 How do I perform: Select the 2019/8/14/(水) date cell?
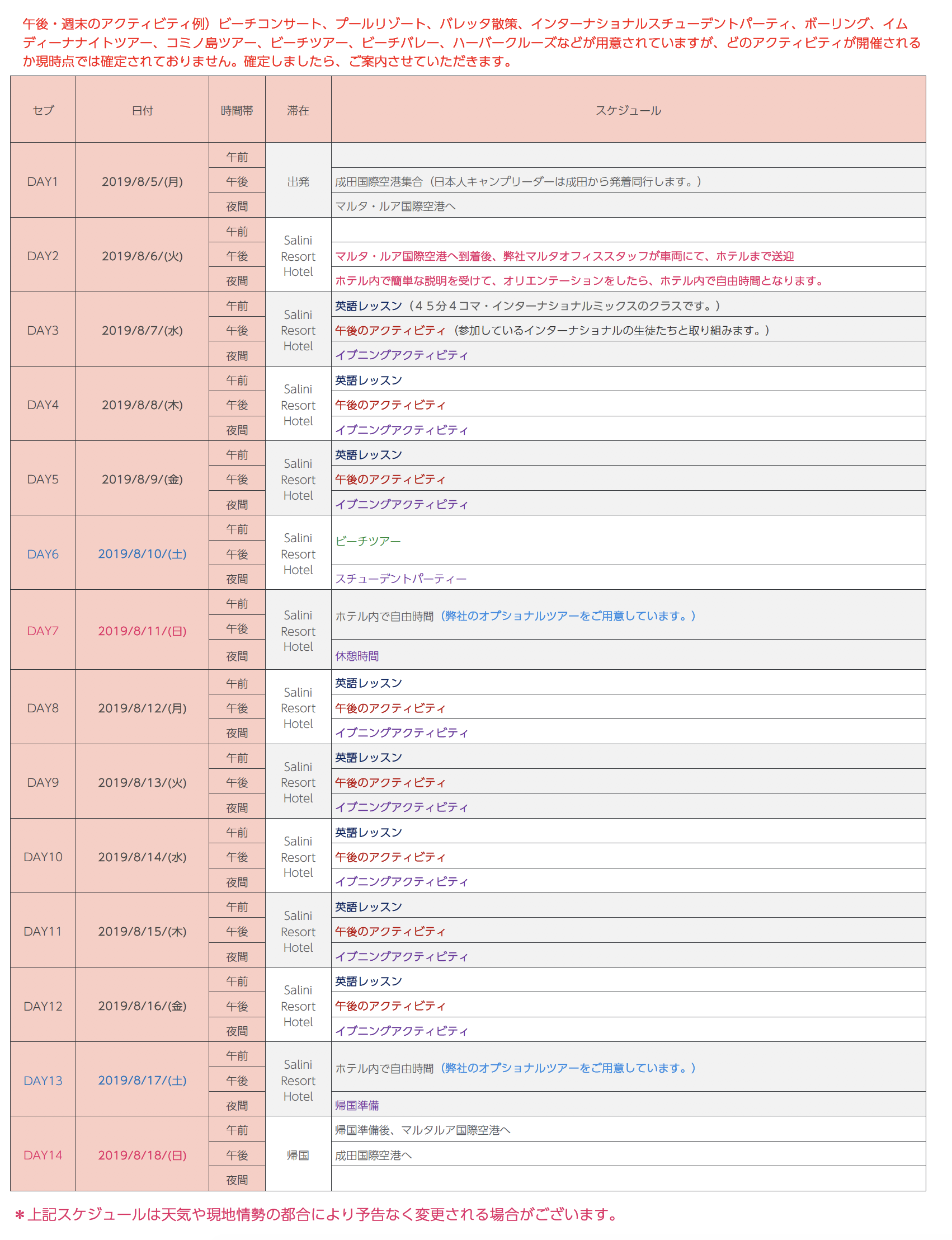142,857
